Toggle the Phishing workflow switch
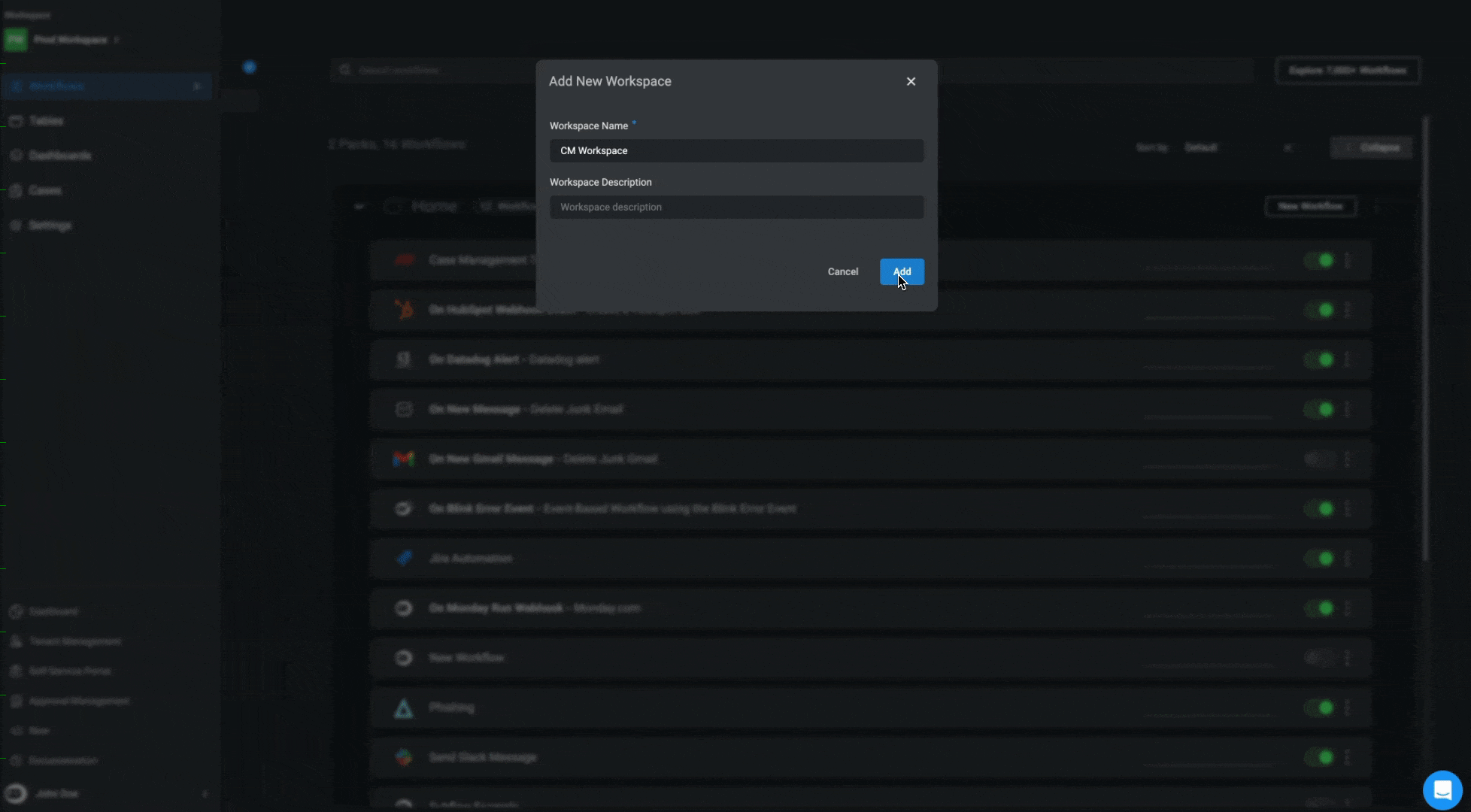The image size is (1471, 812). [x=1319, y=707]
